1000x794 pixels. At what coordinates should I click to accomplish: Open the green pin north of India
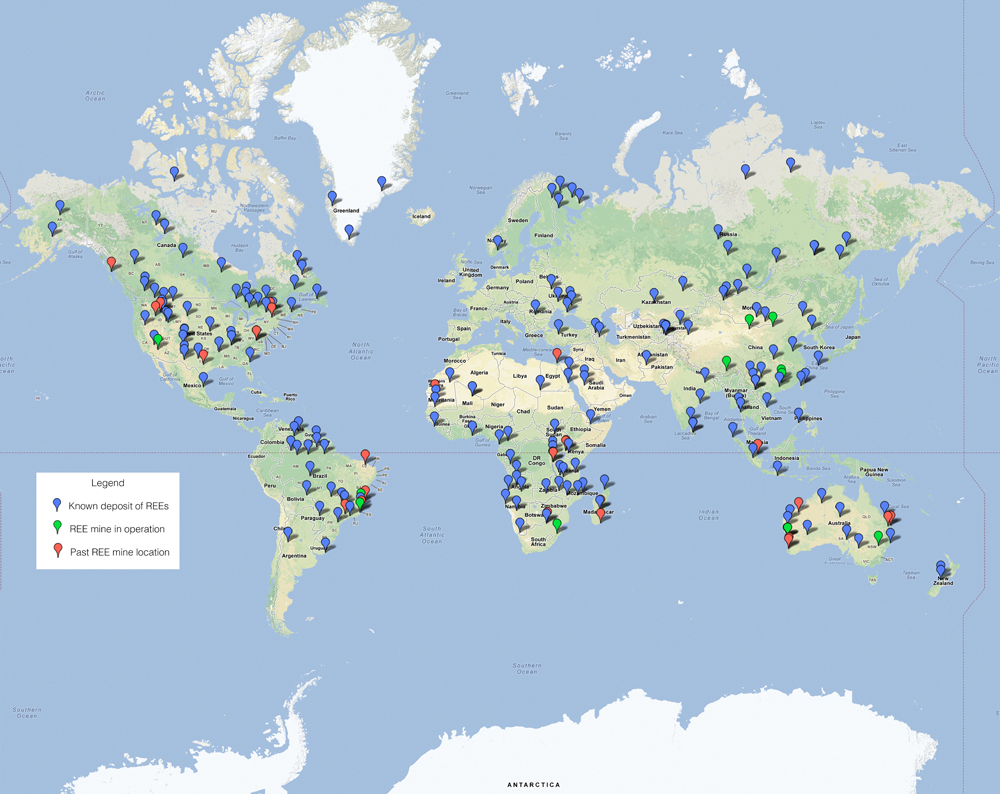726,362
